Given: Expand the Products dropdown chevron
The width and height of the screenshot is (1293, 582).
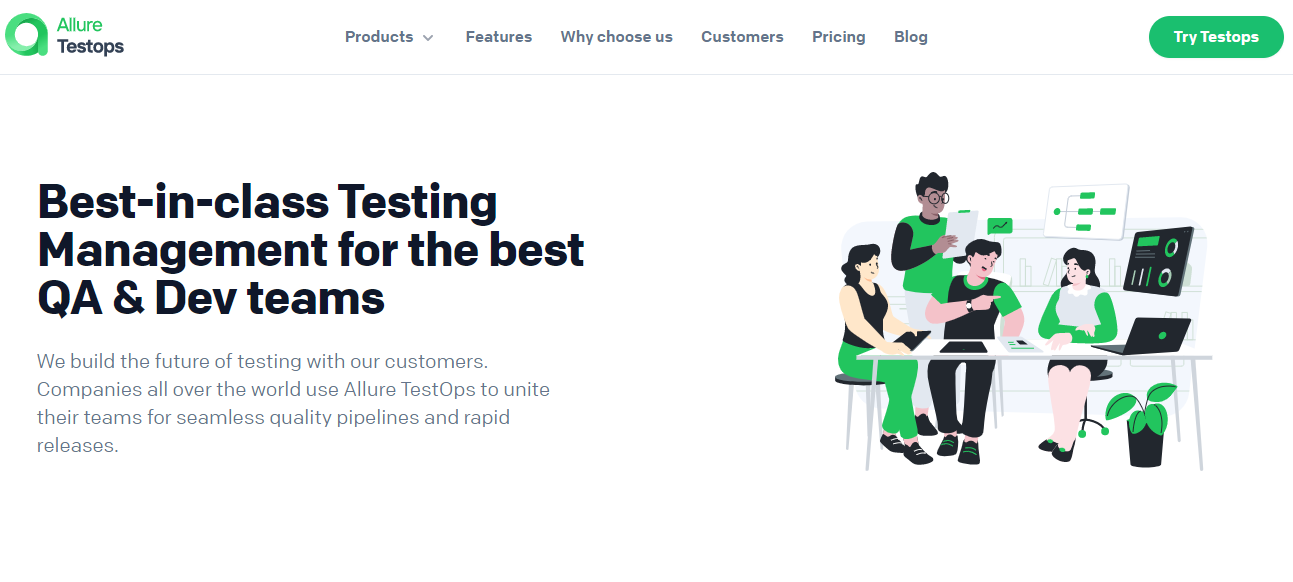Looking at the screenshot, I should tap(428, 38).
